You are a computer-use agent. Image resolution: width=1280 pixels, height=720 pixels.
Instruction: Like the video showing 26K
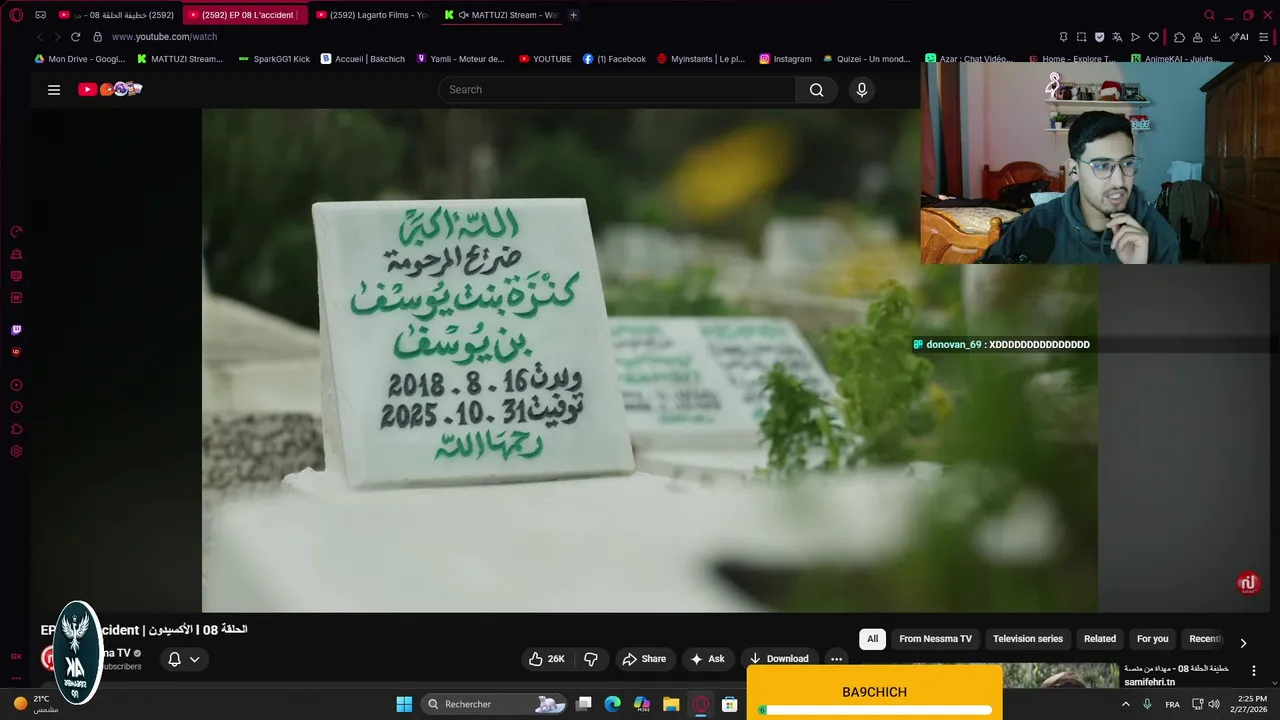[x=547, y=659]
